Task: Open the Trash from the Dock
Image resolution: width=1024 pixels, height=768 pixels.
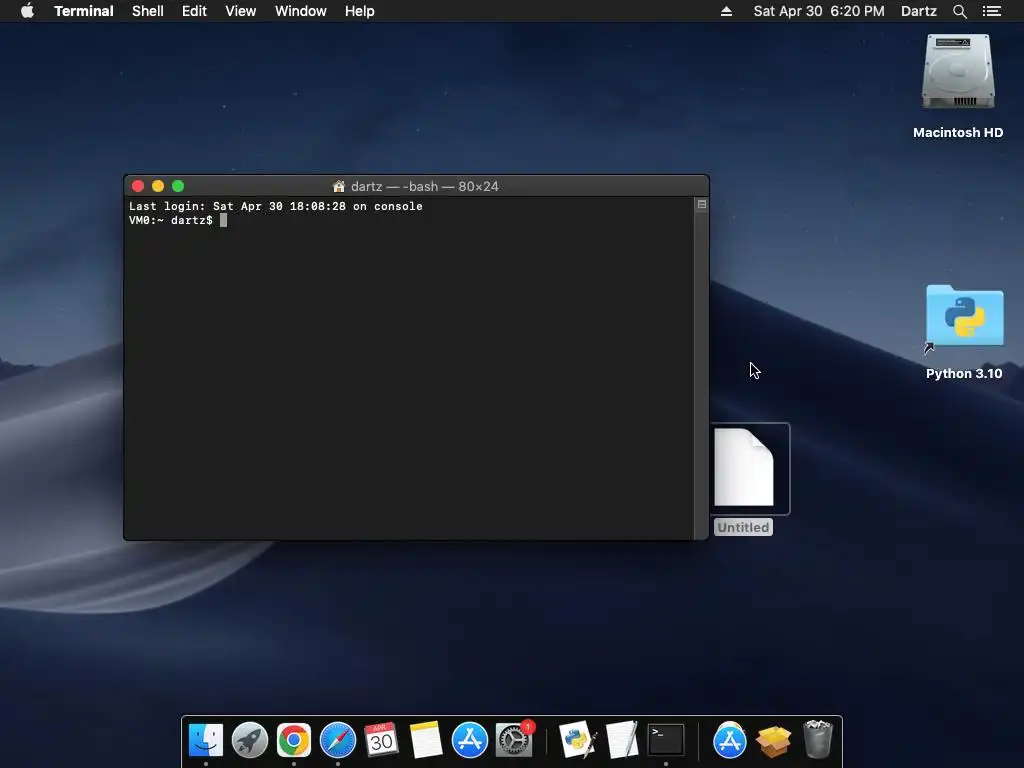Action: [818, 739]
